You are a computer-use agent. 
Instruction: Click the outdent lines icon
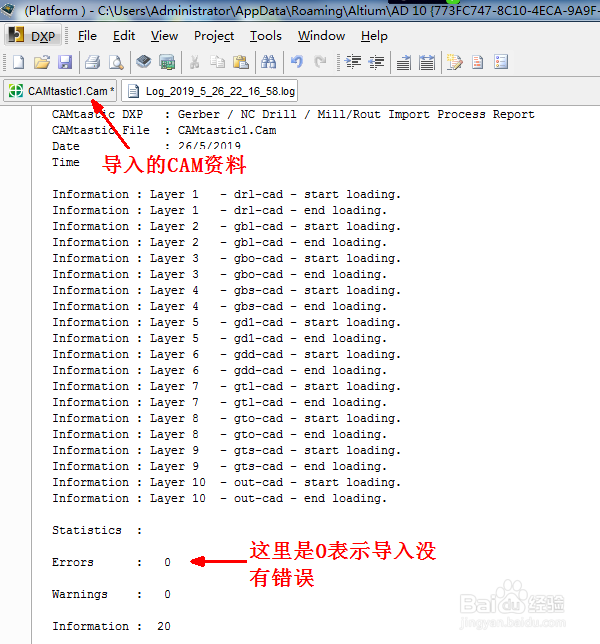click(376, 62)
